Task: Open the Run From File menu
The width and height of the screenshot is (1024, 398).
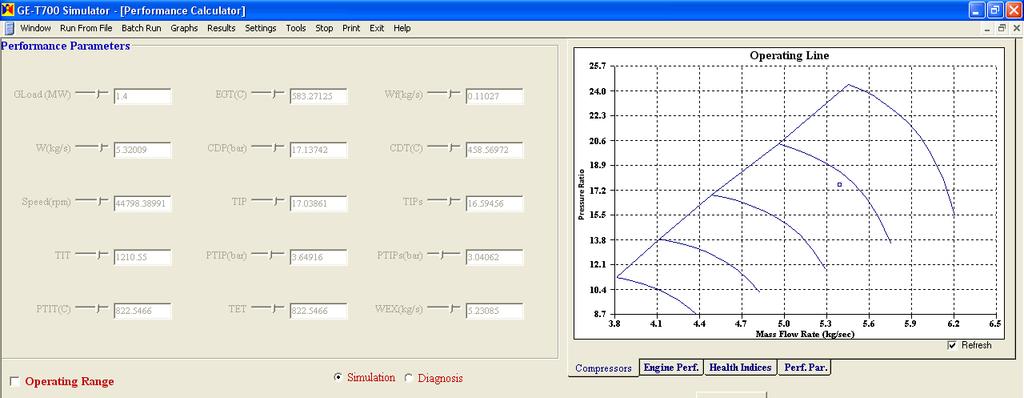Action: click(x=86, y=28)
